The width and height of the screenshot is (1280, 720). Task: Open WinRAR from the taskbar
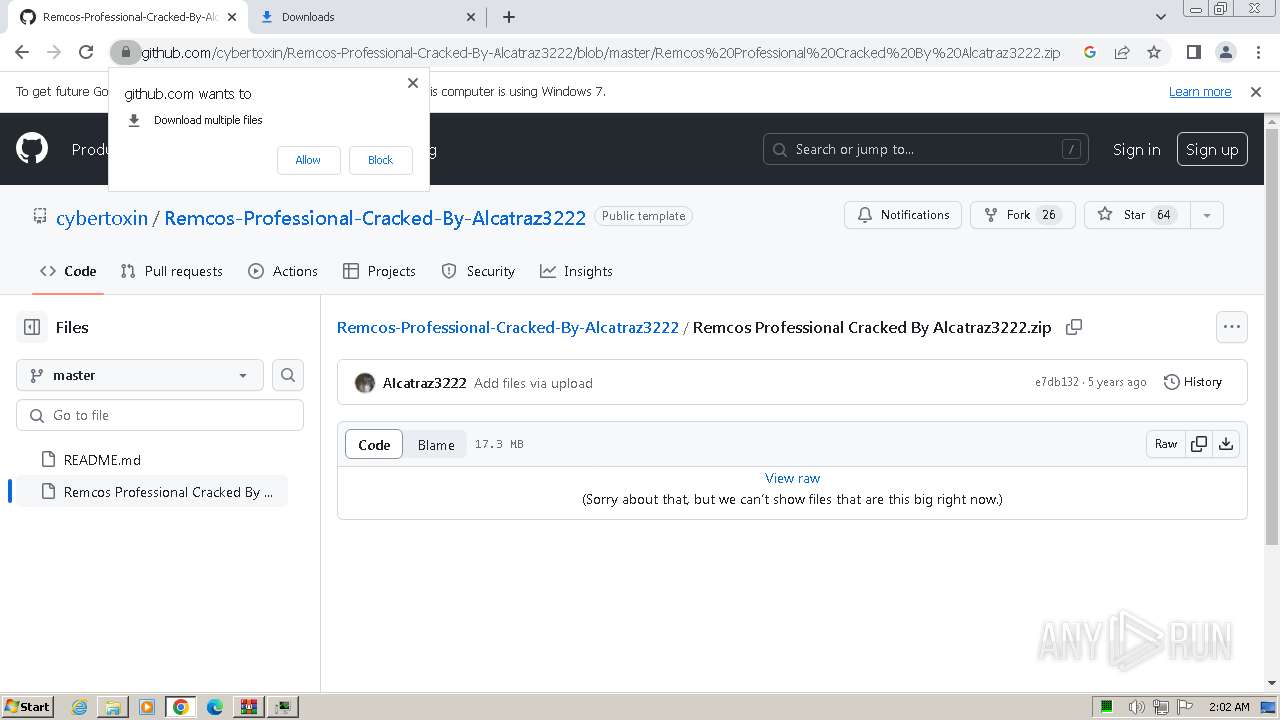tap(248, 707)
